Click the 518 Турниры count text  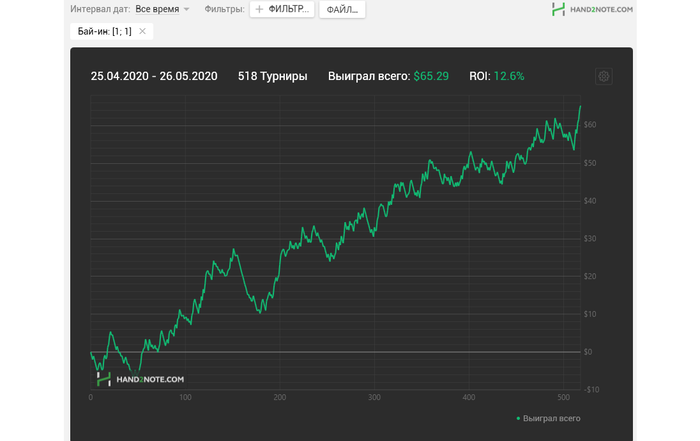point(272,76)
